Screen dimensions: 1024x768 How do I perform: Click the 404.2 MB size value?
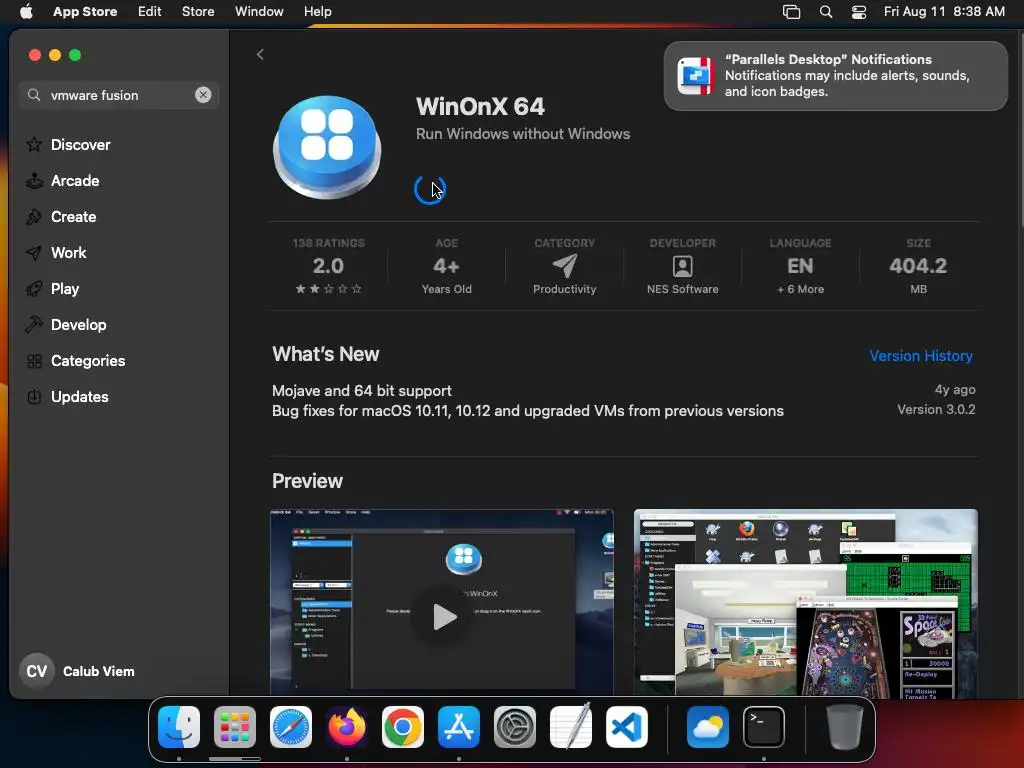(918, 266)
